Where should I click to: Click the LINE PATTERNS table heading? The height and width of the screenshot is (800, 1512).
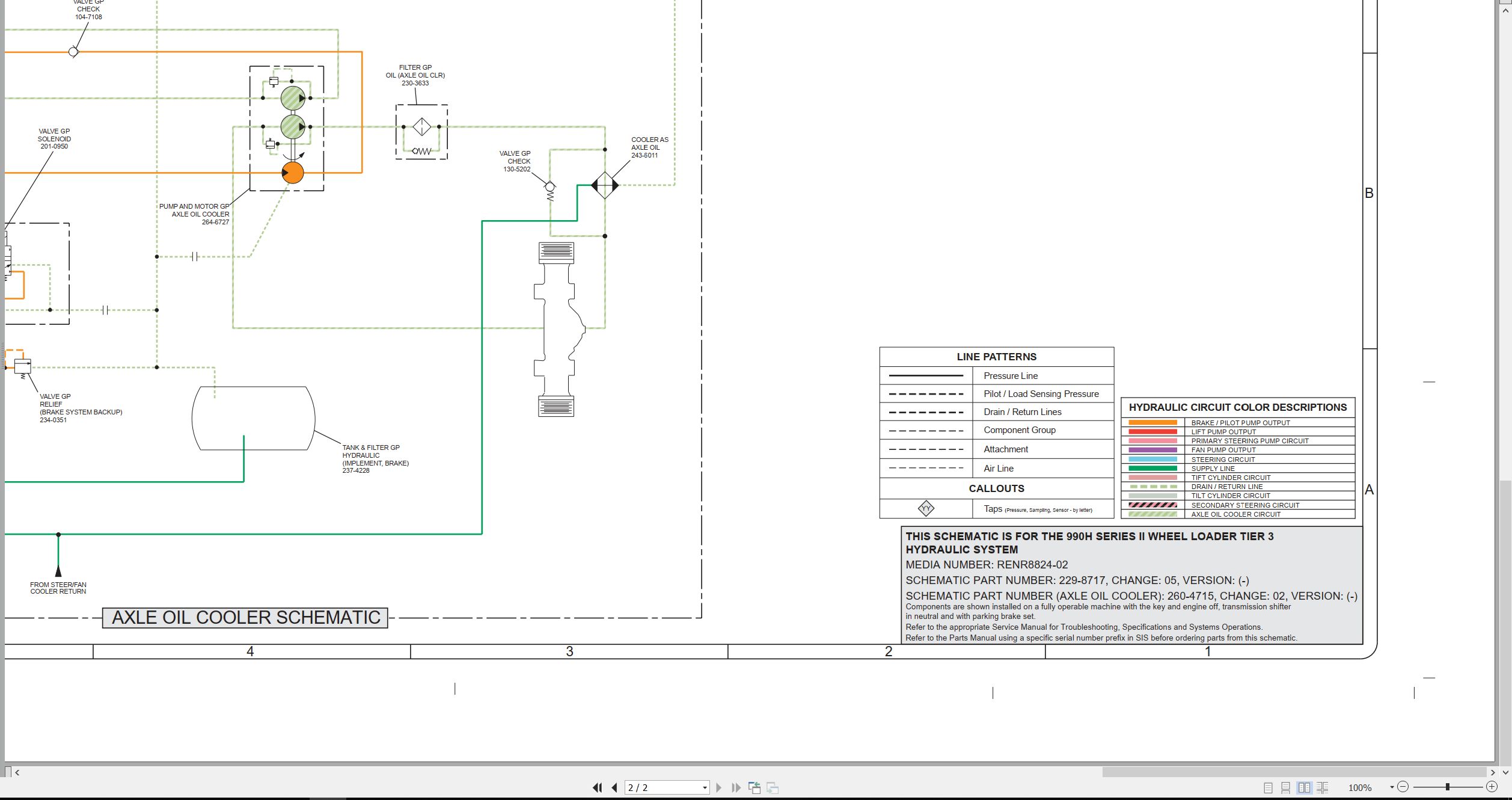[996, 357]
